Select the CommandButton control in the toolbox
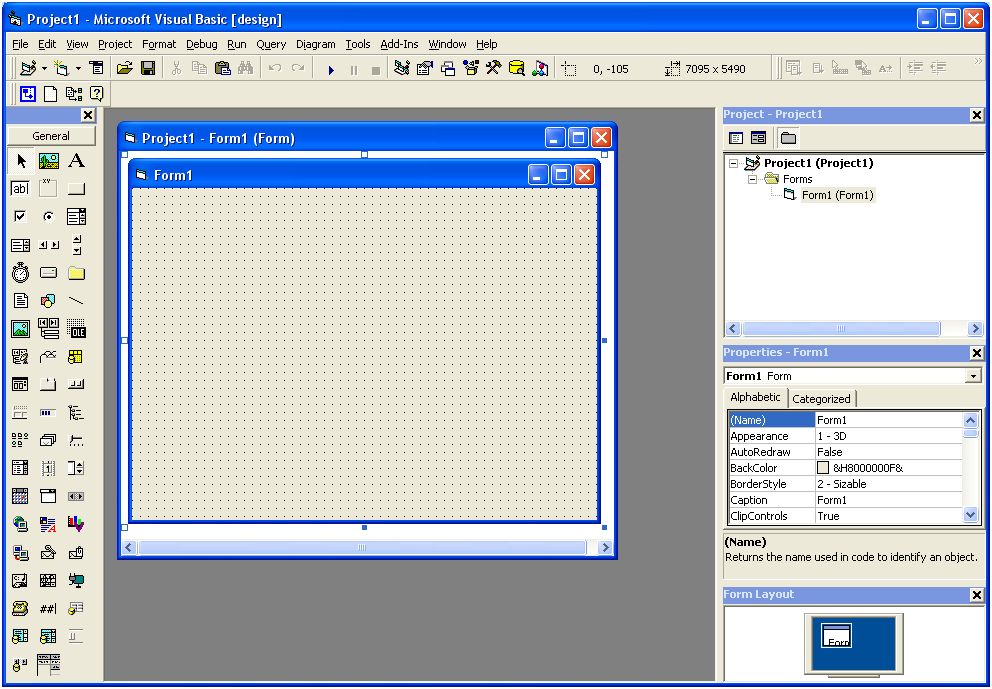Image resolution: width=992 pixels, height=689 pixels. tap(77, 189)
